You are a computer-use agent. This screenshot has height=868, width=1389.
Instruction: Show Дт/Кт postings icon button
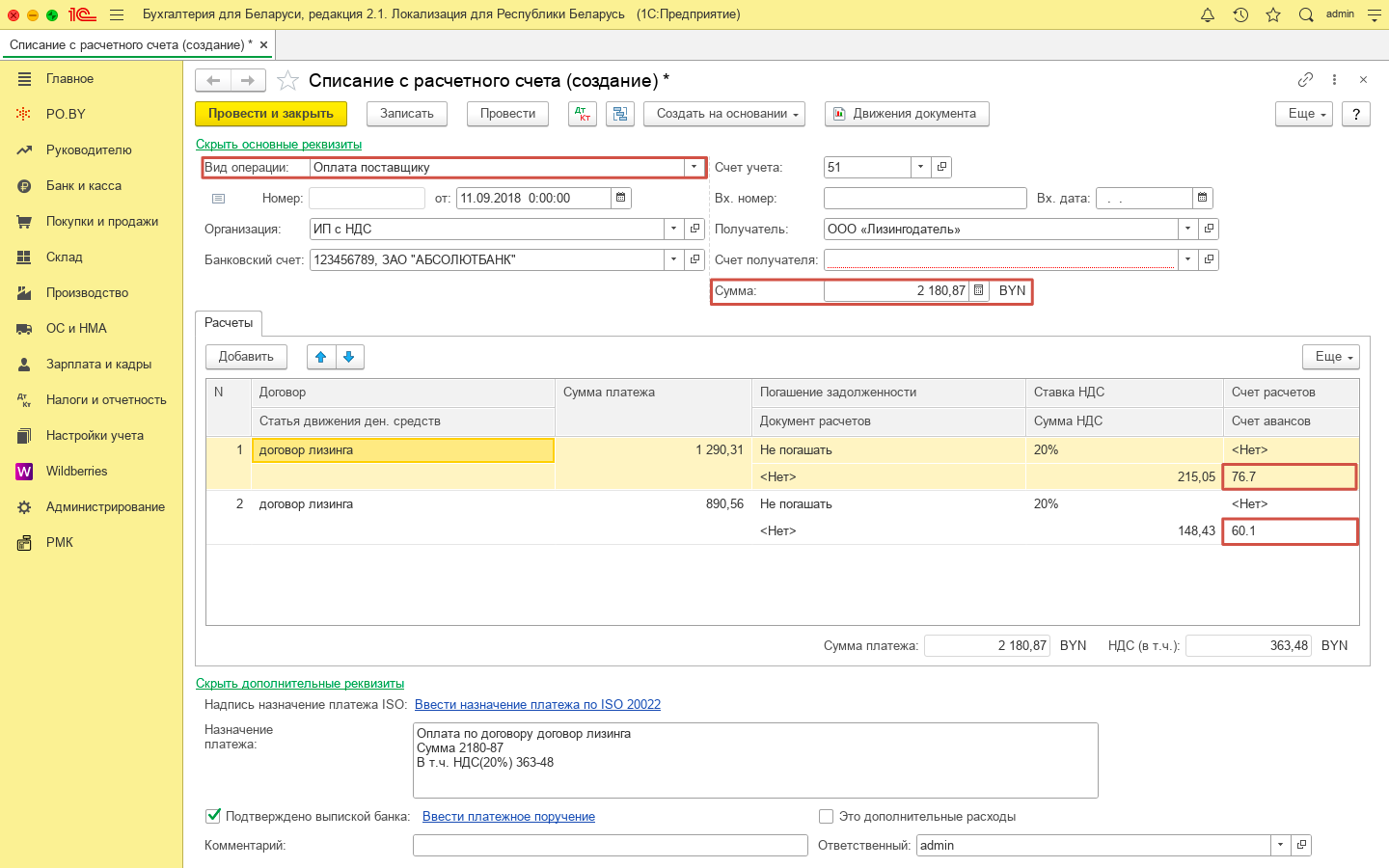click(x=583, y=114)
